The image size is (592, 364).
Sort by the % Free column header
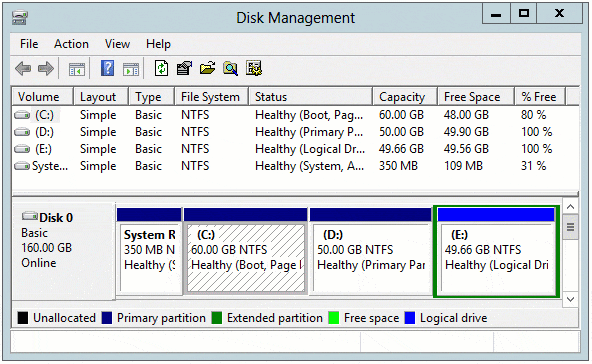[540, 97]
